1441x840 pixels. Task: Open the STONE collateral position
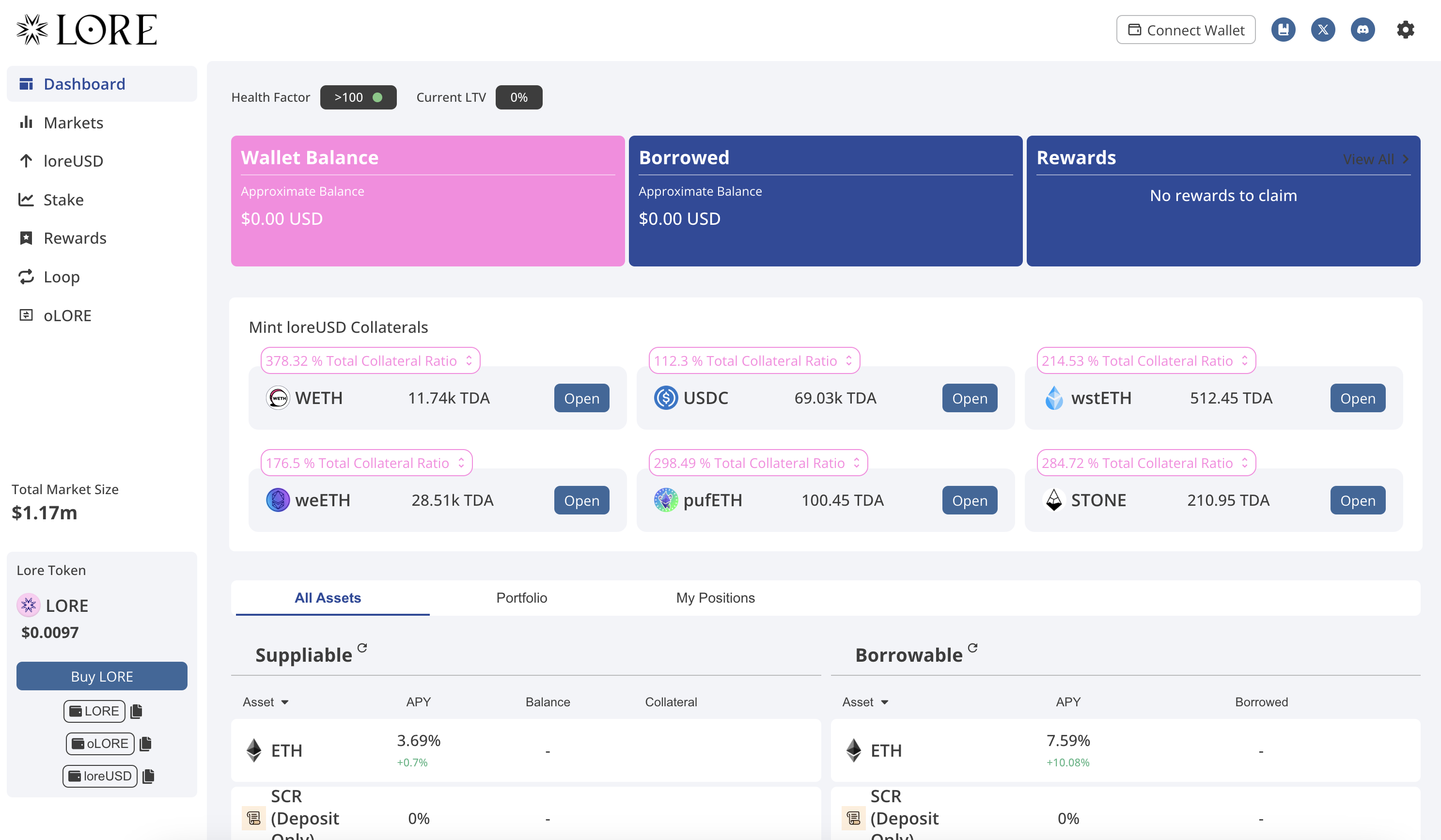pyautogui.click(x=1358, y=500)
